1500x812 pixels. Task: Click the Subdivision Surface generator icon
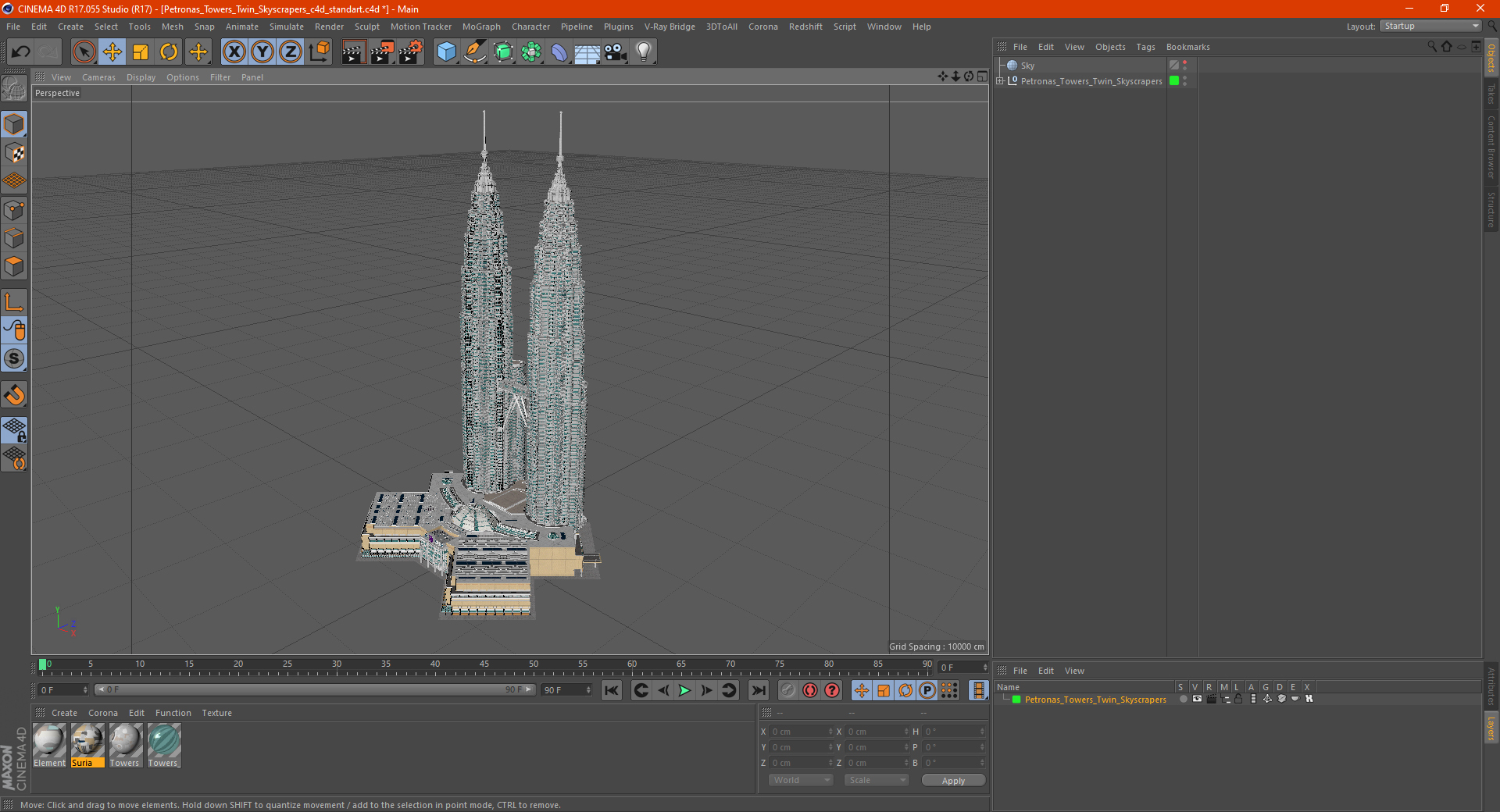pyautogui.click(x=503, y=52)
